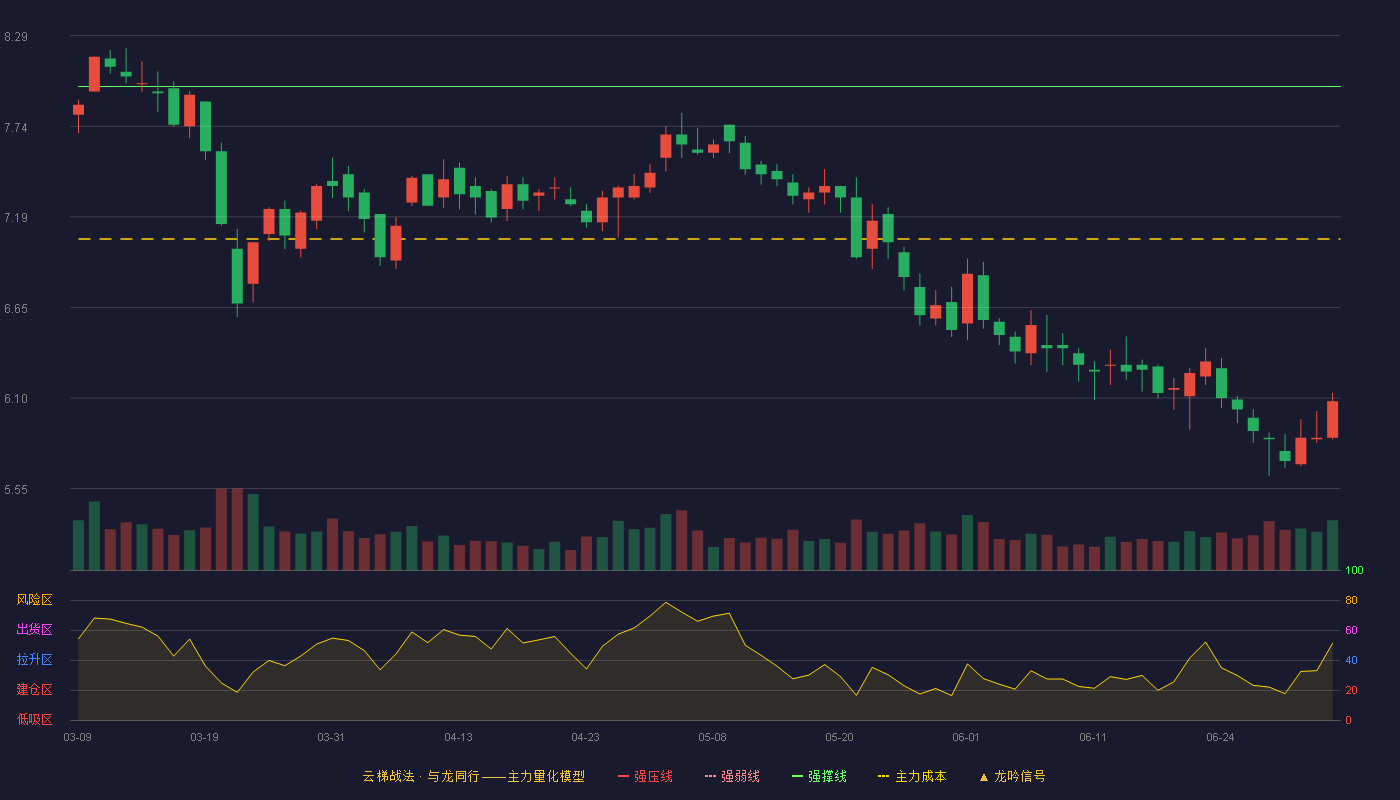This screenshot has width=1400, height=800.
Task: Select the 拉升区 zone label
Action: click(34, 660)
